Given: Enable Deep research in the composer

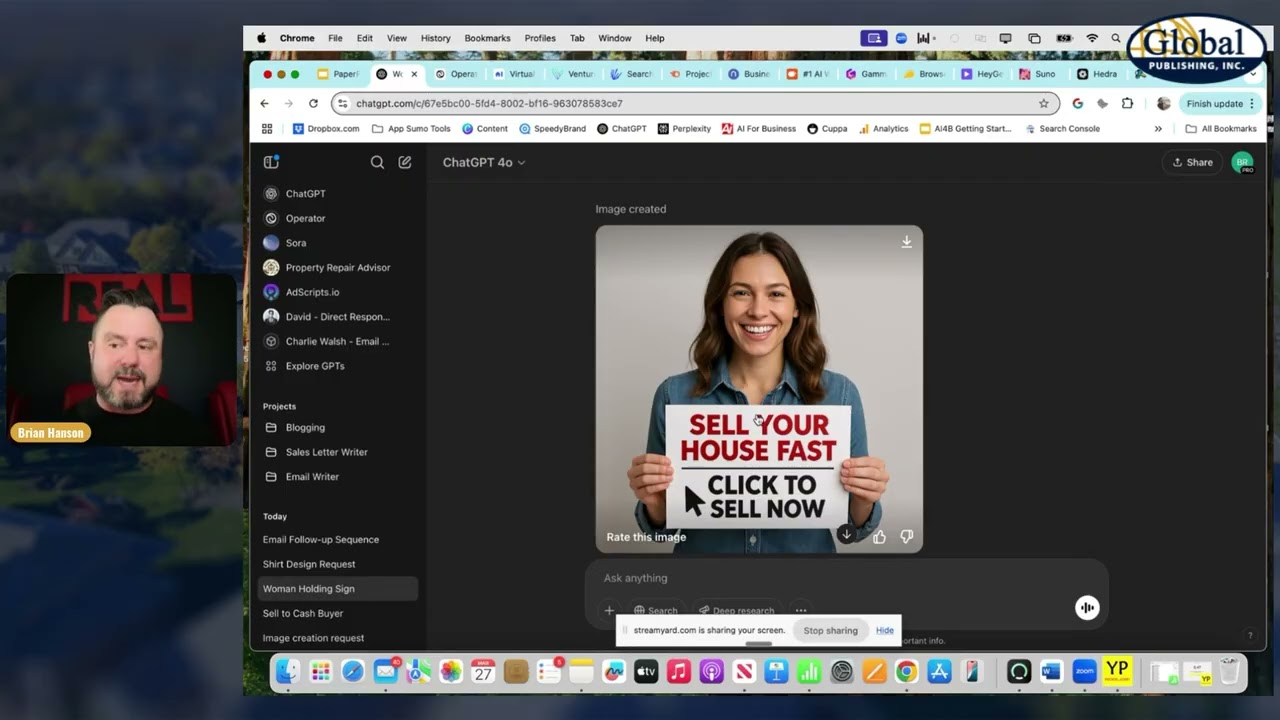Looking at the screenshot, I should point(737,610).
